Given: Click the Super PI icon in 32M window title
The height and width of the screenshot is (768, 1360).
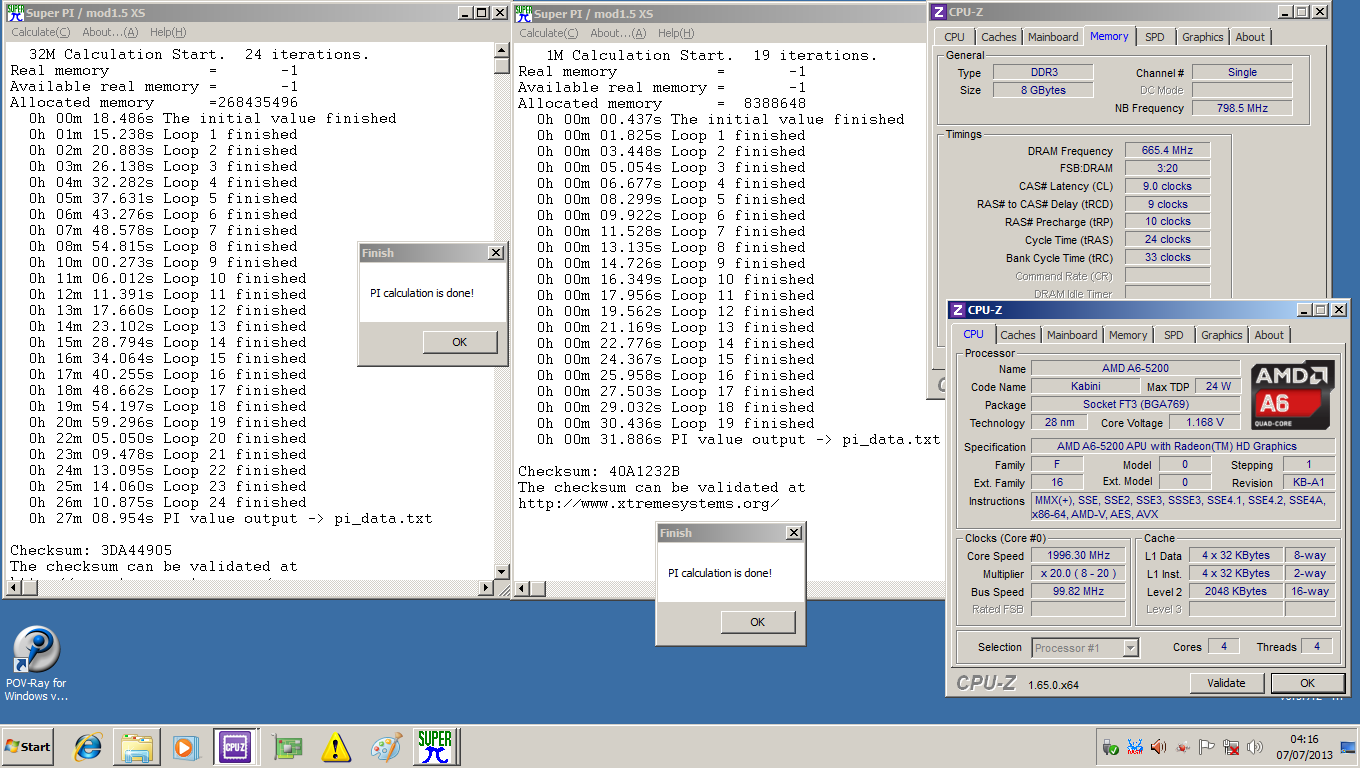Looking at the screenshot, I should tap(13, 13).
